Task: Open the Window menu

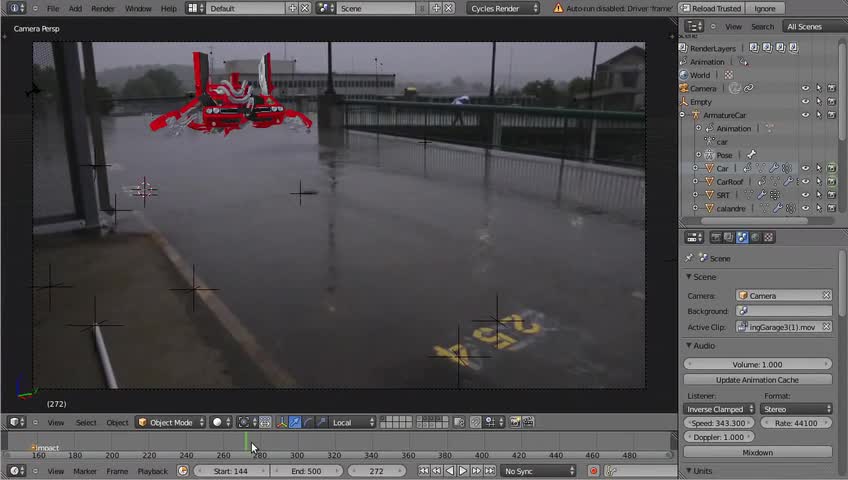Action: click(138, 8)
